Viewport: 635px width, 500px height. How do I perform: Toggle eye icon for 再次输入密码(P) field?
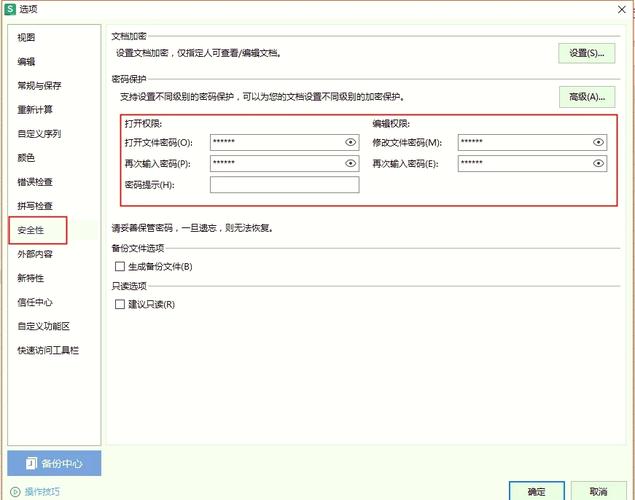click(x=350, y=163)
